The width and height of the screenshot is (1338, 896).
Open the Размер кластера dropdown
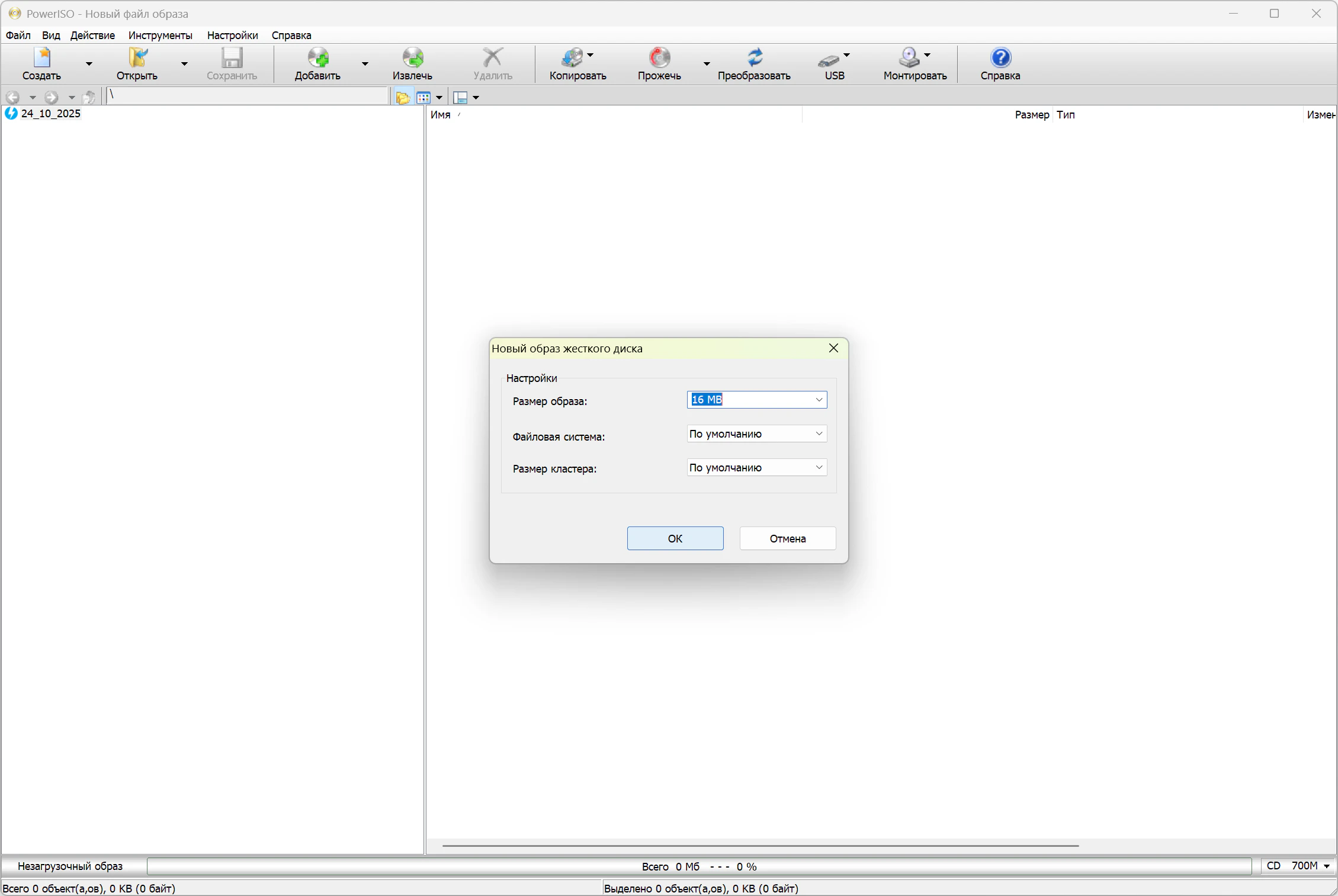819,468
